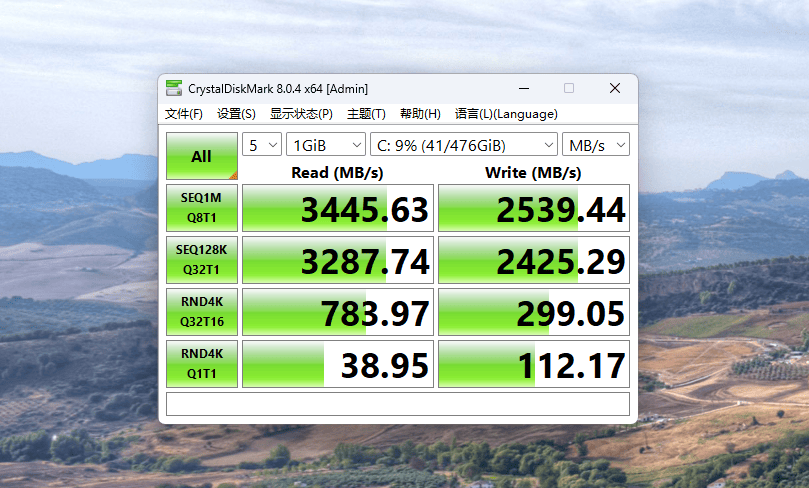Open the 设置(S) menu
Screen dimensions: 809x488
[x=236, y=114]
